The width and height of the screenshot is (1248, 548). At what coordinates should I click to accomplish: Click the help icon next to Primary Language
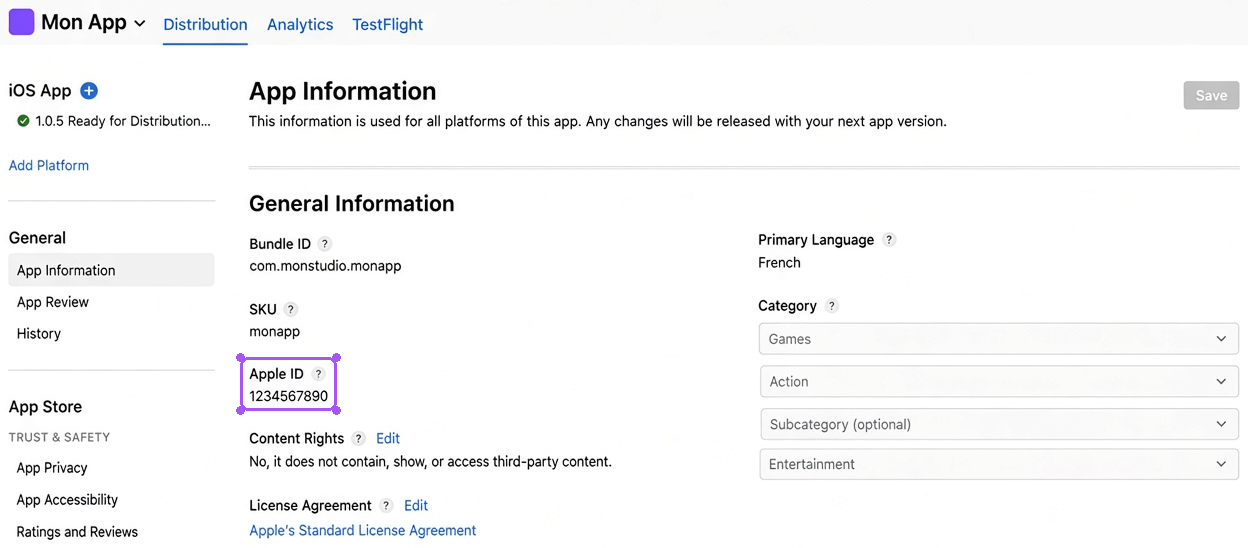[889, 240]
